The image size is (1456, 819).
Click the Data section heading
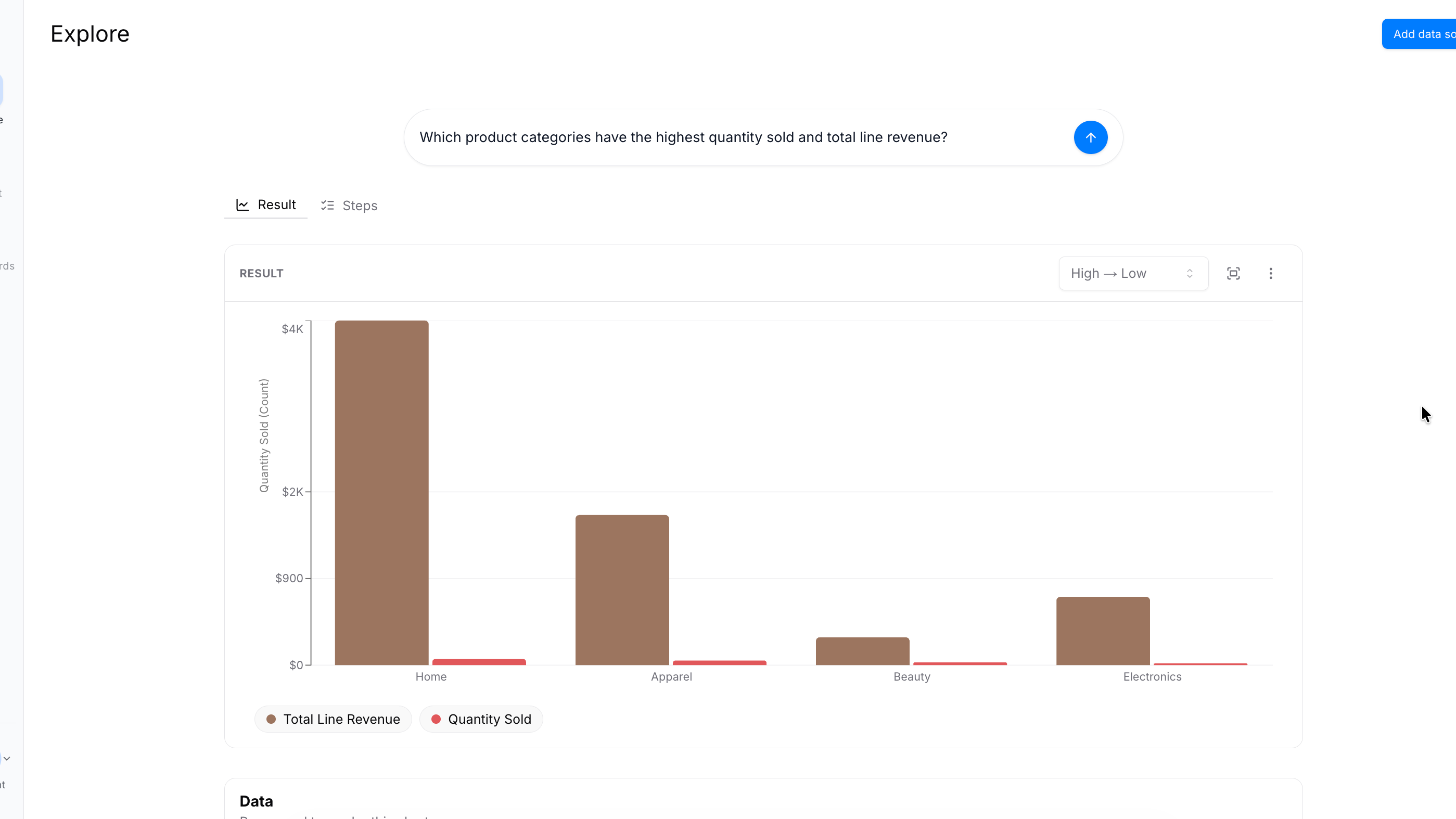[256, 801]
